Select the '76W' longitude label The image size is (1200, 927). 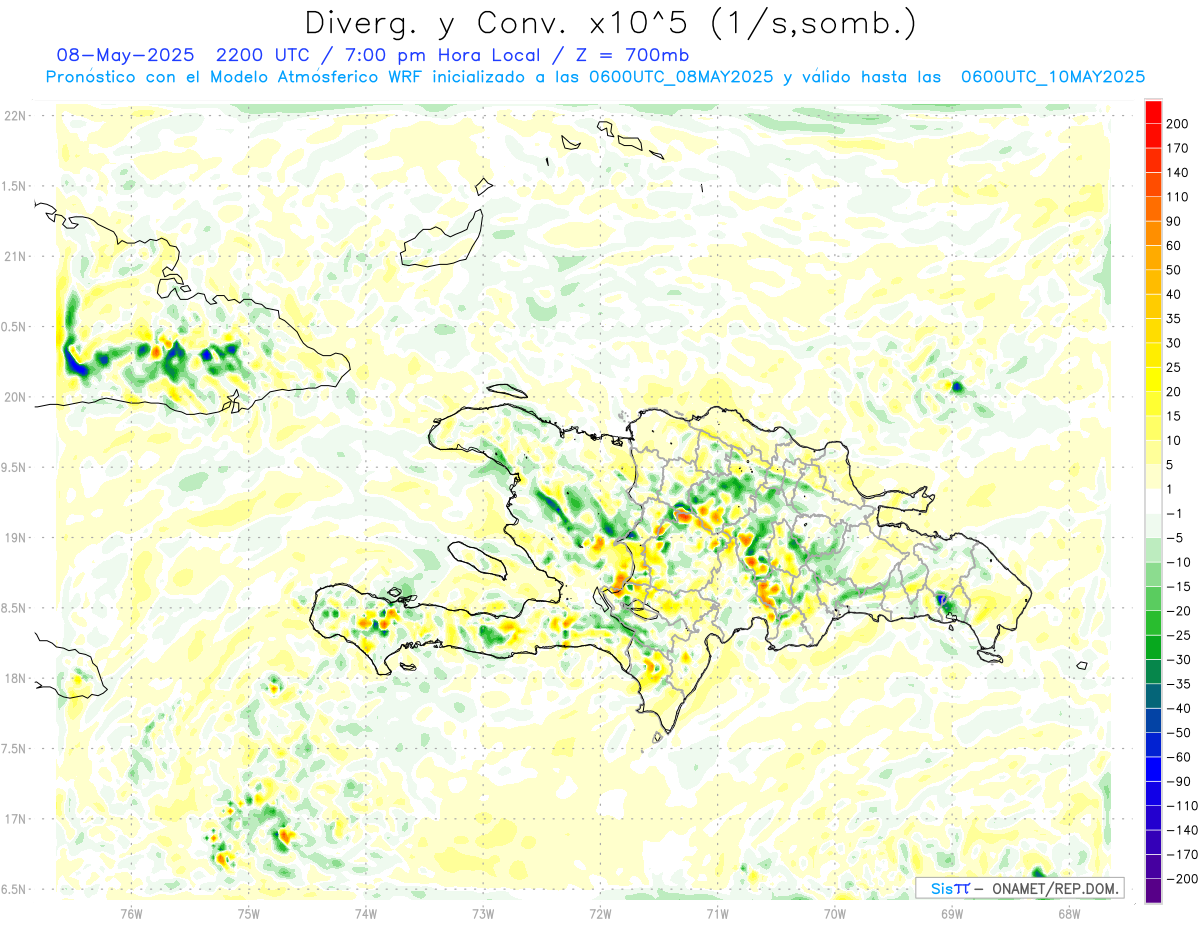[x=131, y=914]
